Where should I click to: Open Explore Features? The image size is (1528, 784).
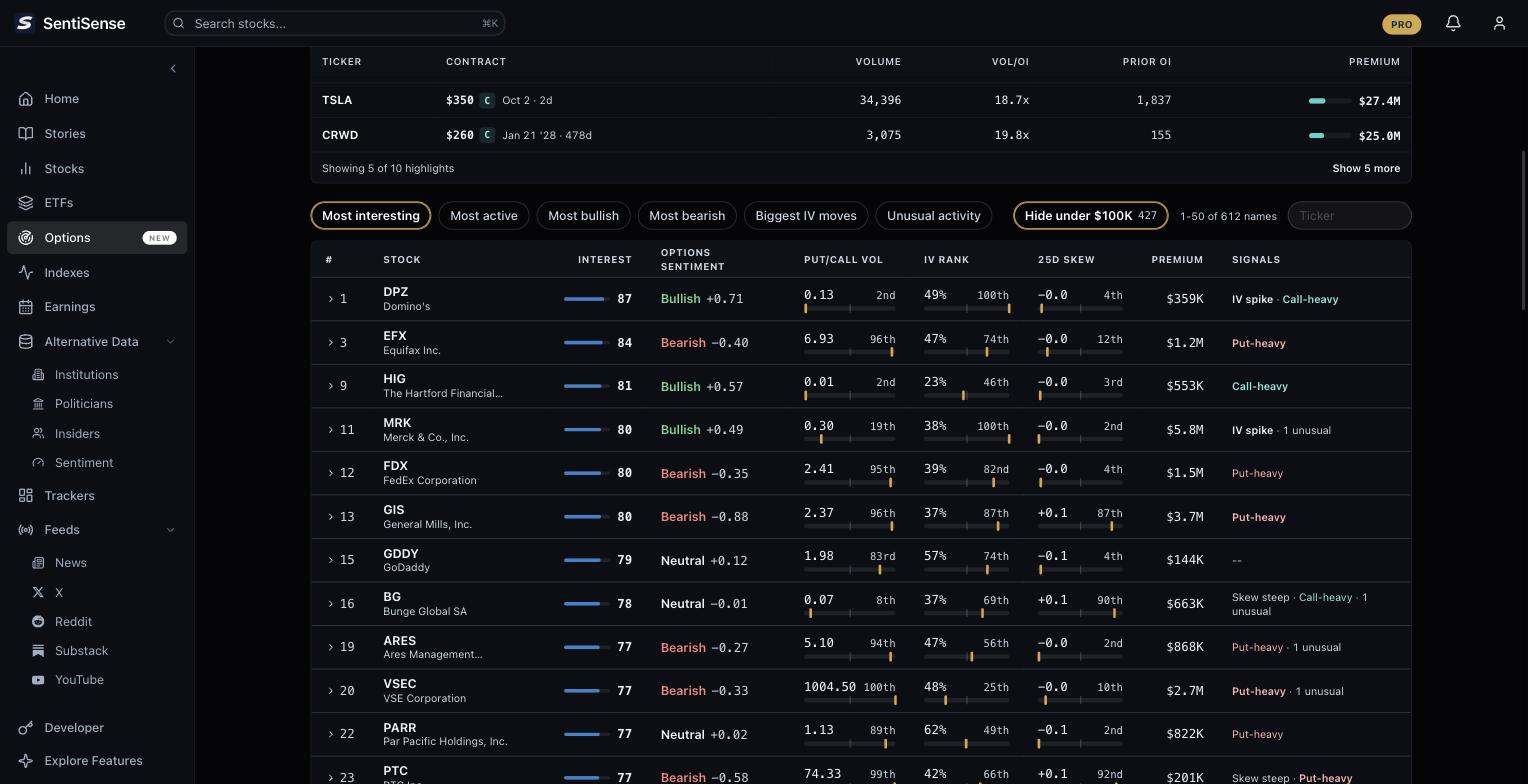click(x=97, y=761)
